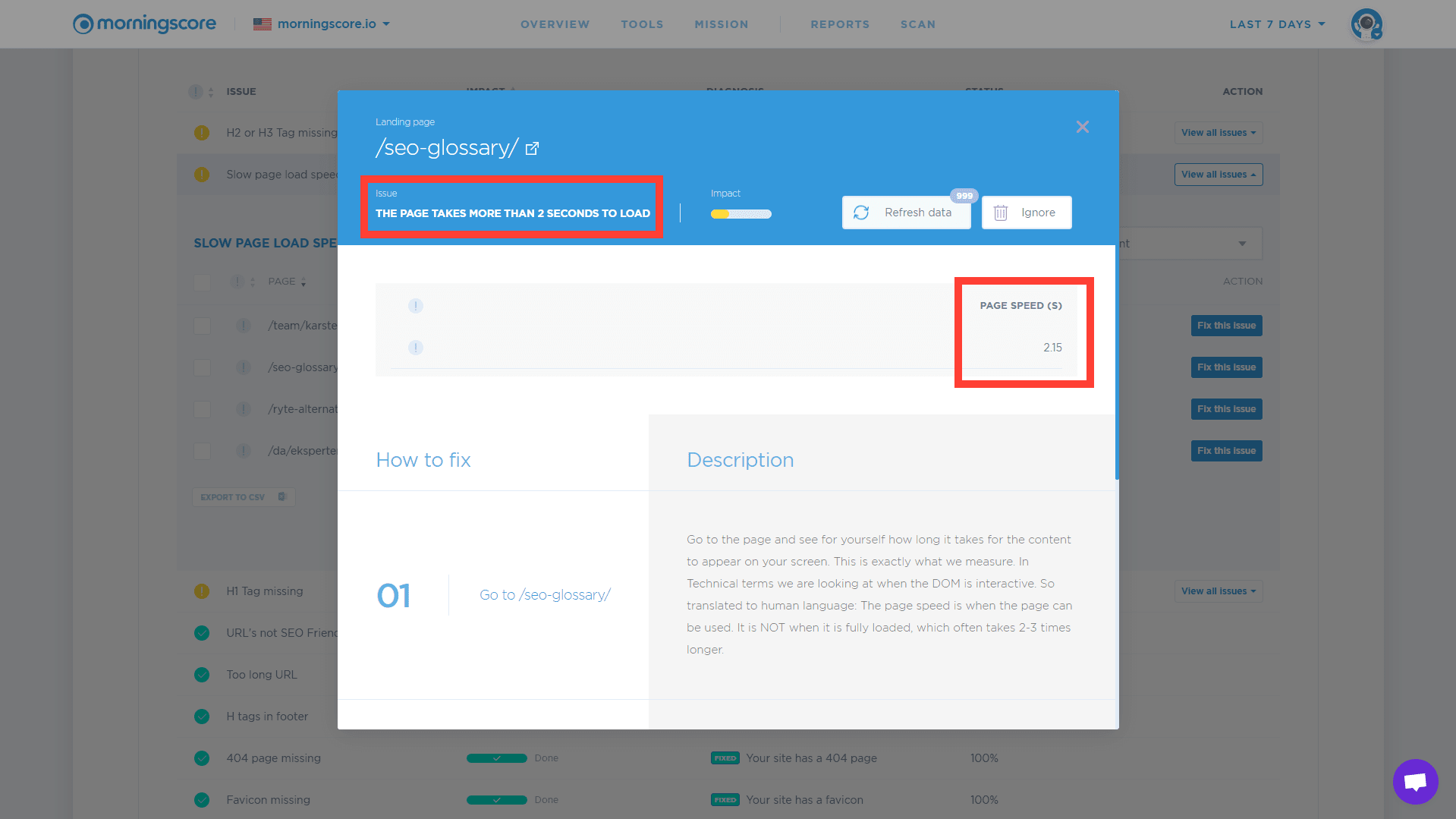Tick the checkbox for /seo-glossary row
This screenshot has height=819, width=1456.
[x=202, y=367]
